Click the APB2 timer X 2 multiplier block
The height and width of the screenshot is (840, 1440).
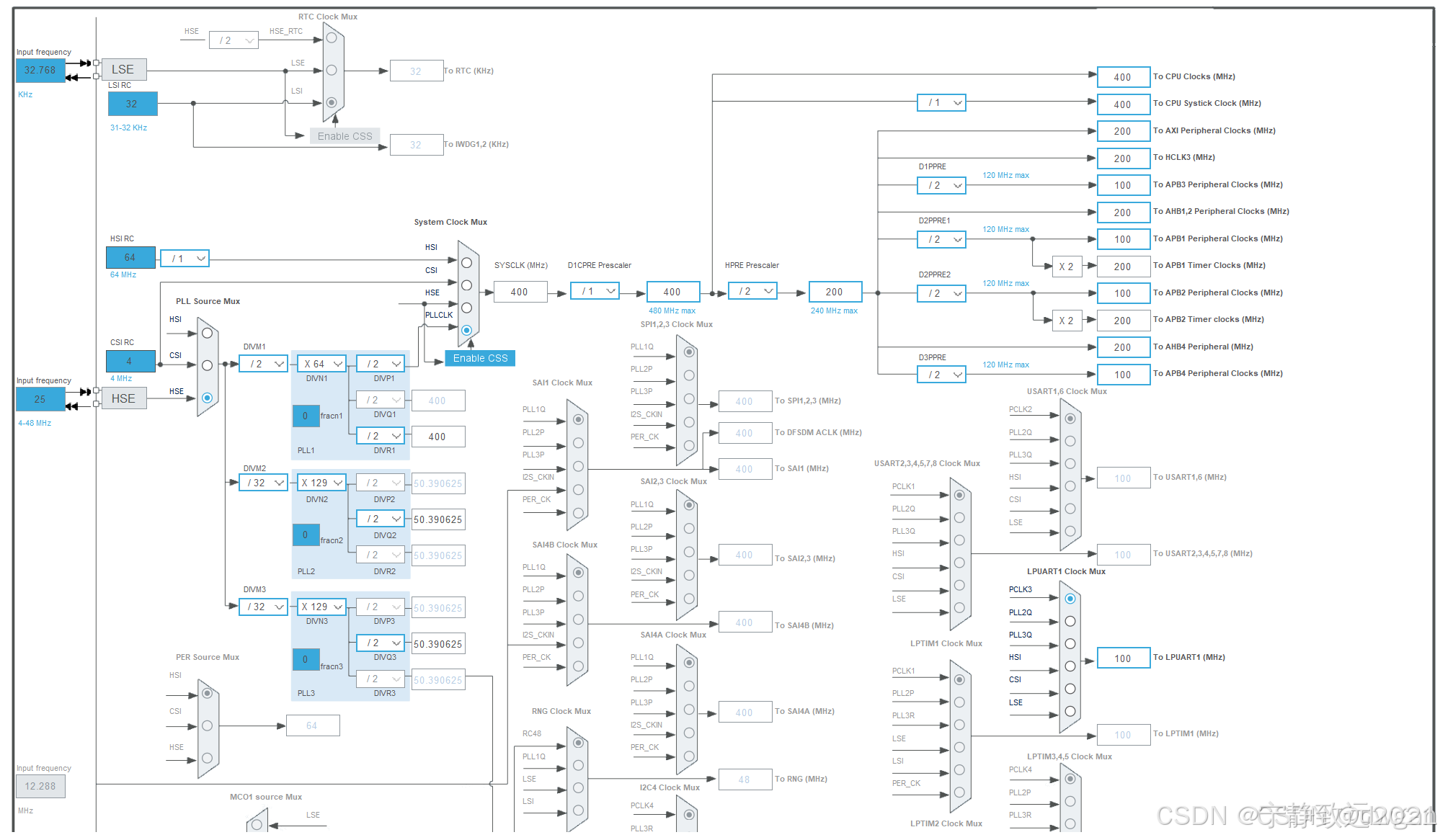[1066, 321]
